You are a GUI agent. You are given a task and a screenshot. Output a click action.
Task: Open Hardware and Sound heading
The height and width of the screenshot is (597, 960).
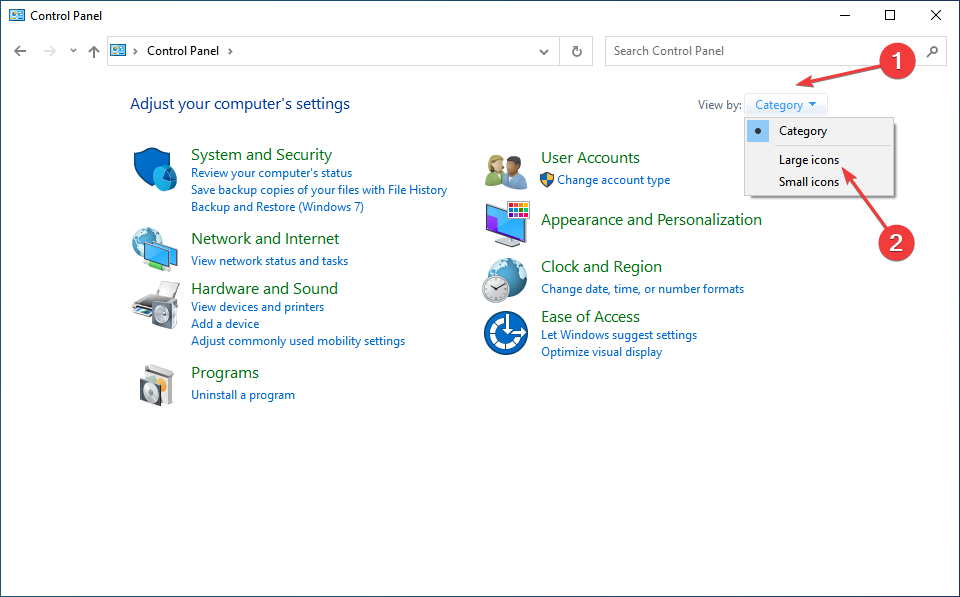point(264,288)
